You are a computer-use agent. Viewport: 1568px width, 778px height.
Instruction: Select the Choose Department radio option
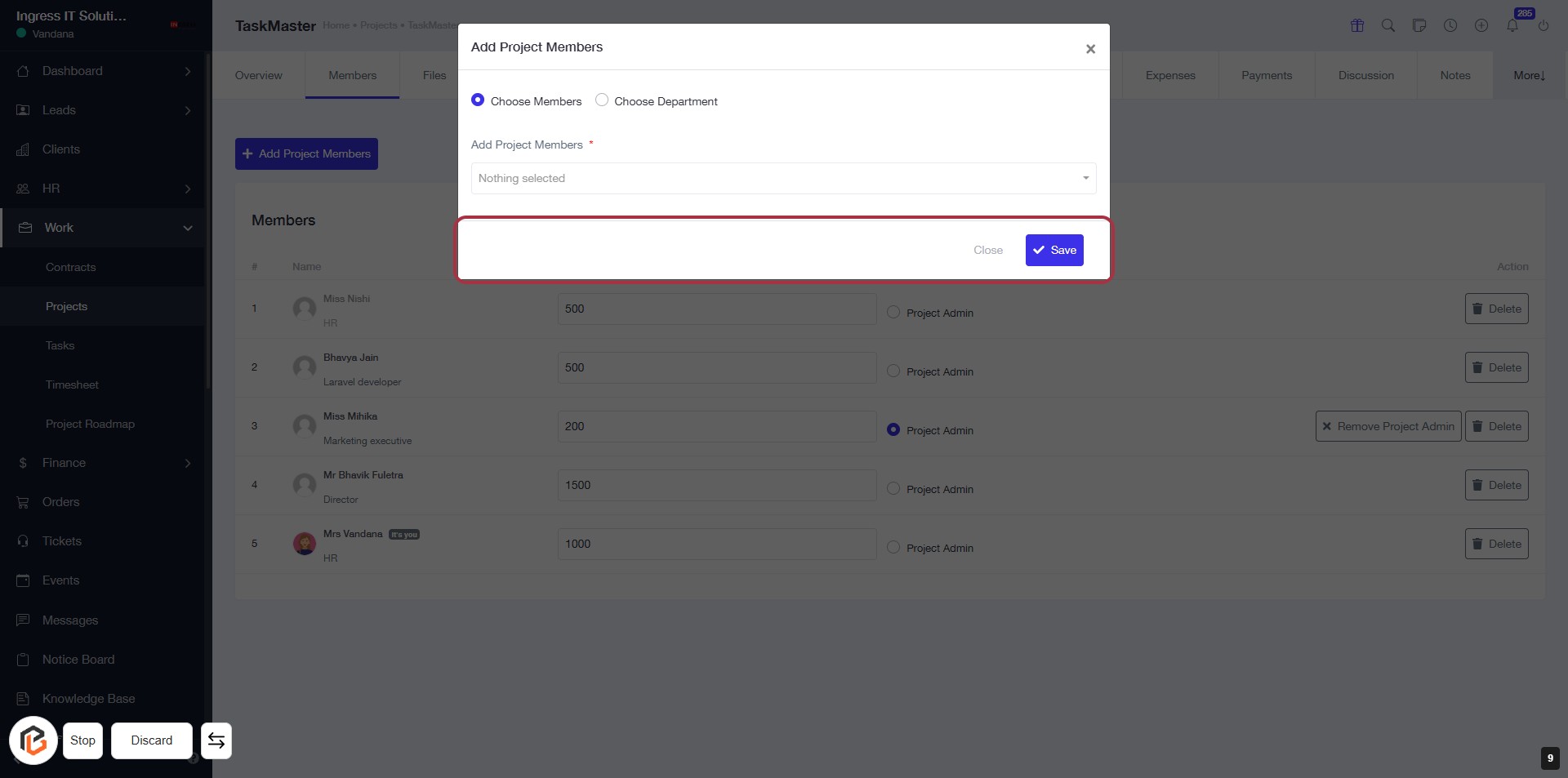point(602,100)
